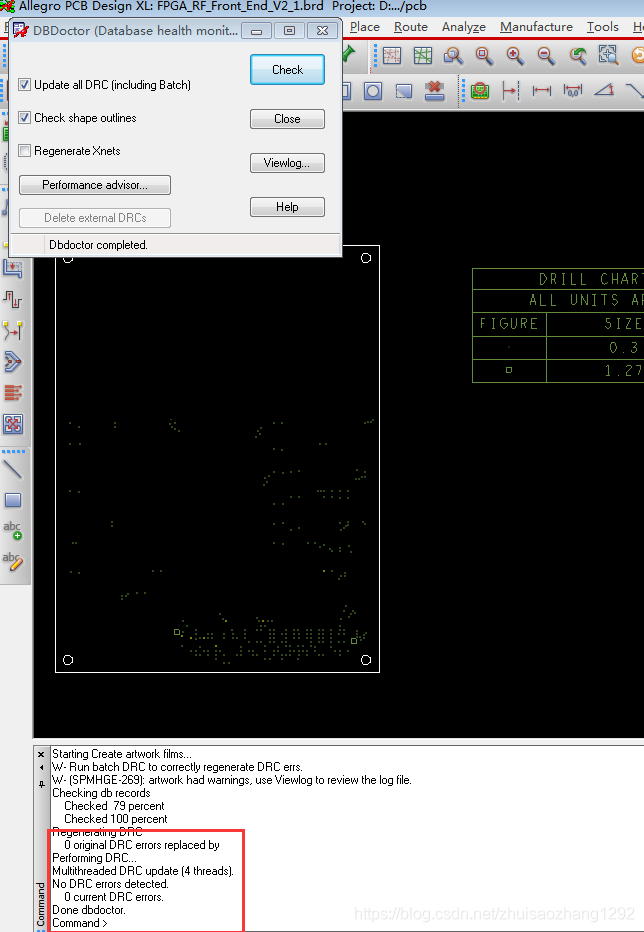Click the Shape Void Delete red X icon
Image resolution: width=644 pixels, height=932 pixels.
[x=435, y=91]
